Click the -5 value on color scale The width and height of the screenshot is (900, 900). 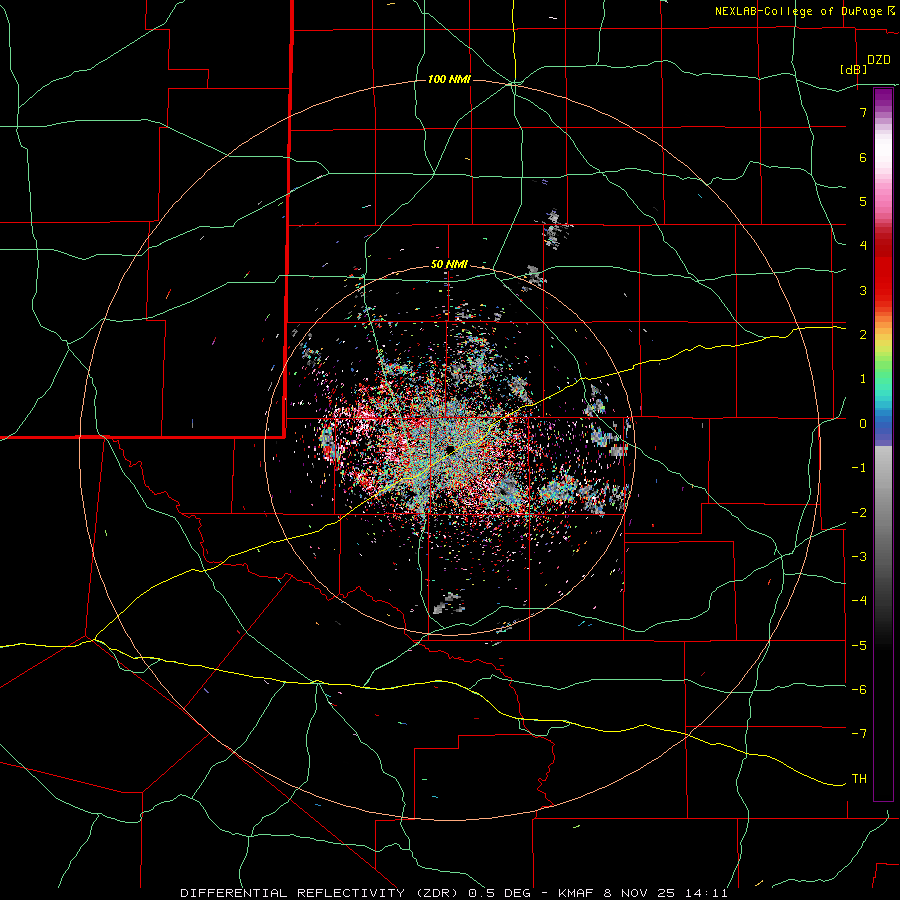(x=859, y=645)
